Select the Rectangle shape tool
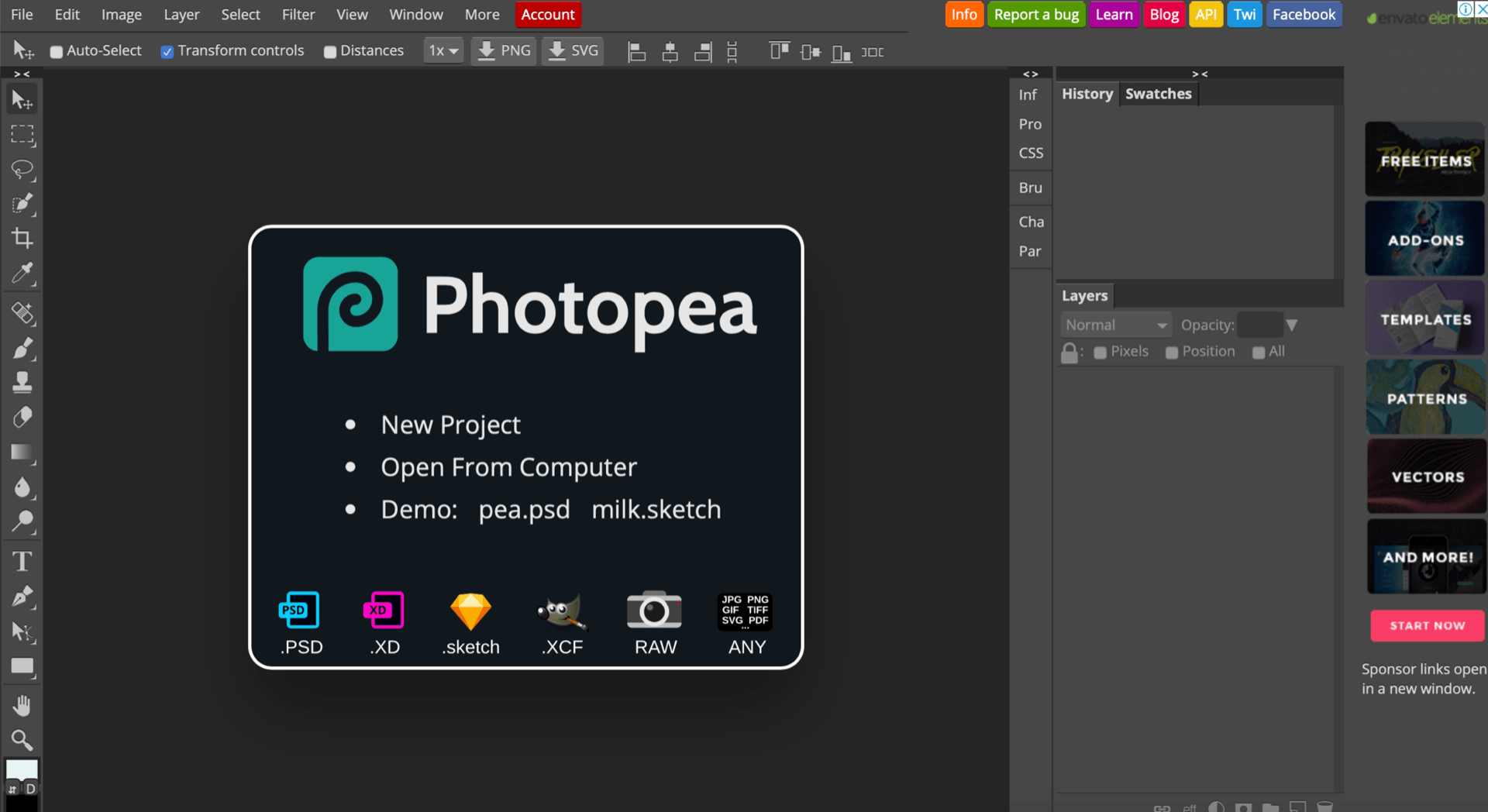Viewport: 1488px width, 812px height. pos(22,666)
